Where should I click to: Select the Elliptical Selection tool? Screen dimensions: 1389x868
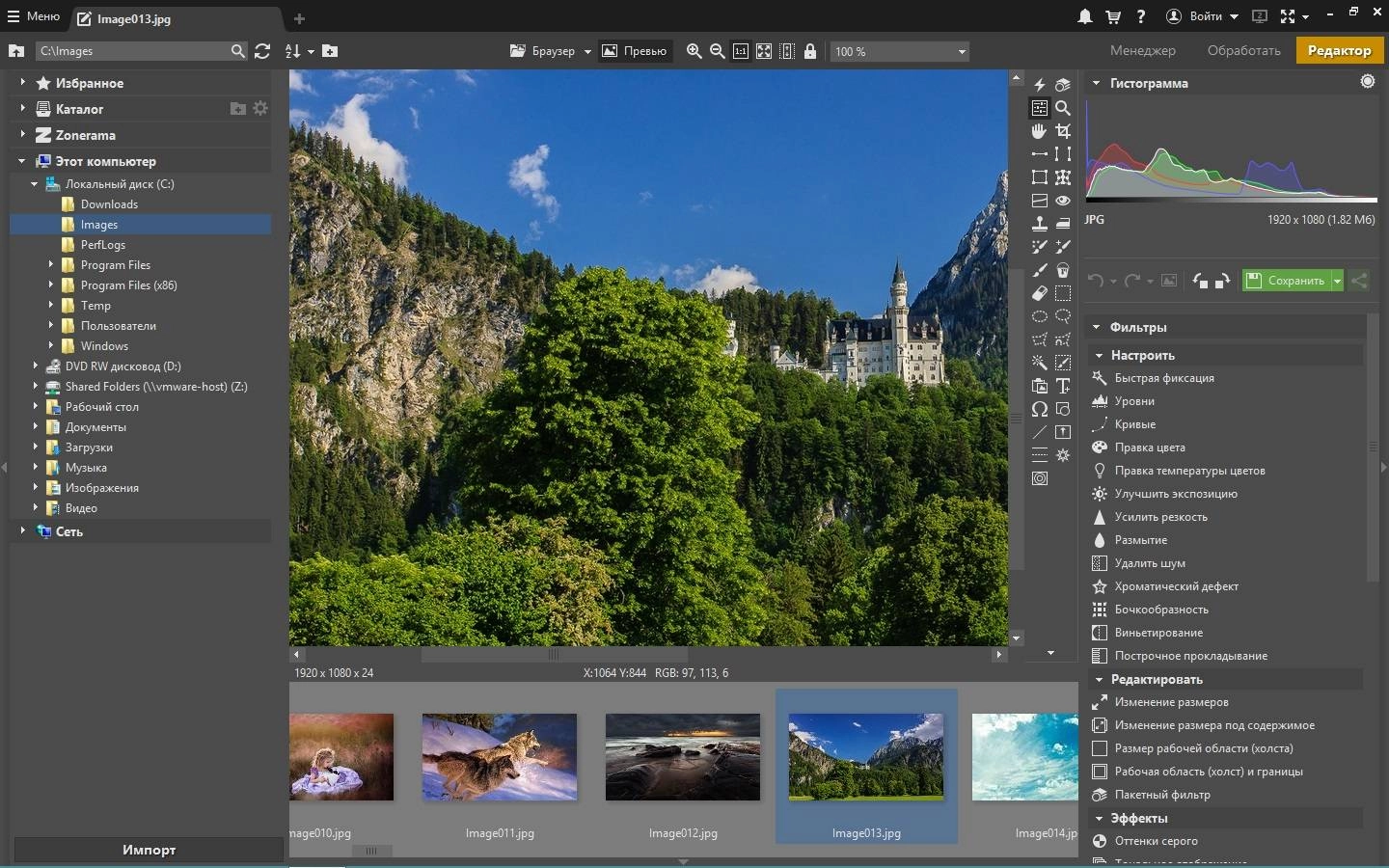pyautogui.click(x=1040, y=316)
